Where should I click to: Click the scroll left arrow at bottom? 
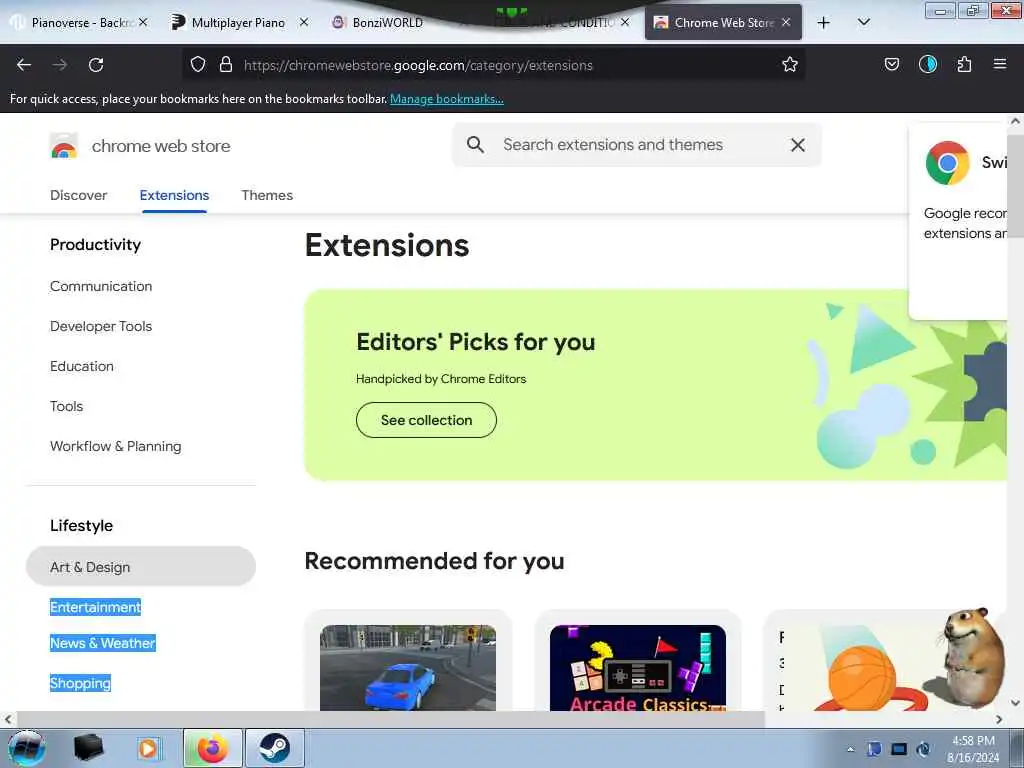click(8, 719)
